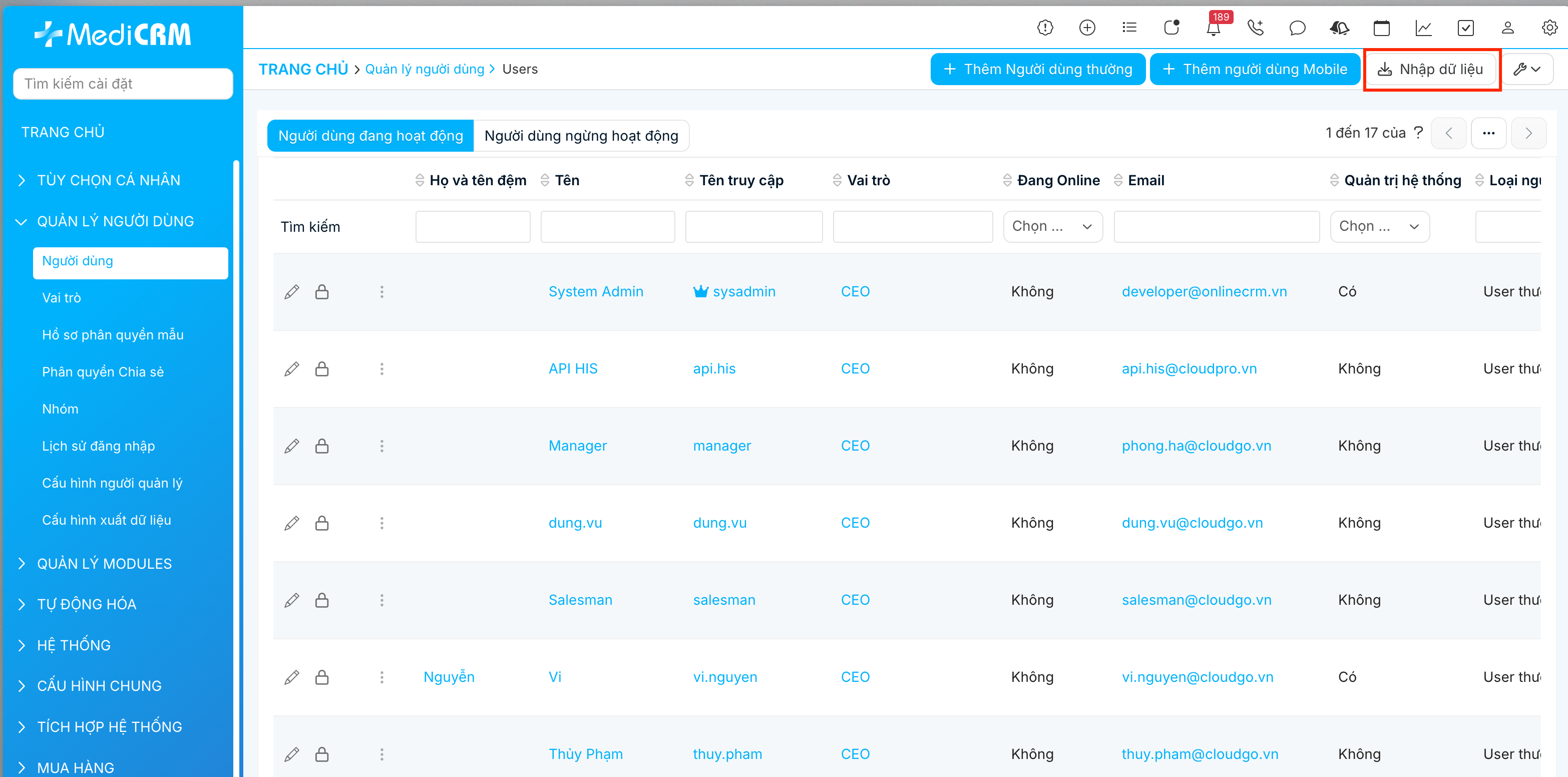Click the pencil edit icon for System Admin
Screen dimensions: 1568x777
[291, 292]
